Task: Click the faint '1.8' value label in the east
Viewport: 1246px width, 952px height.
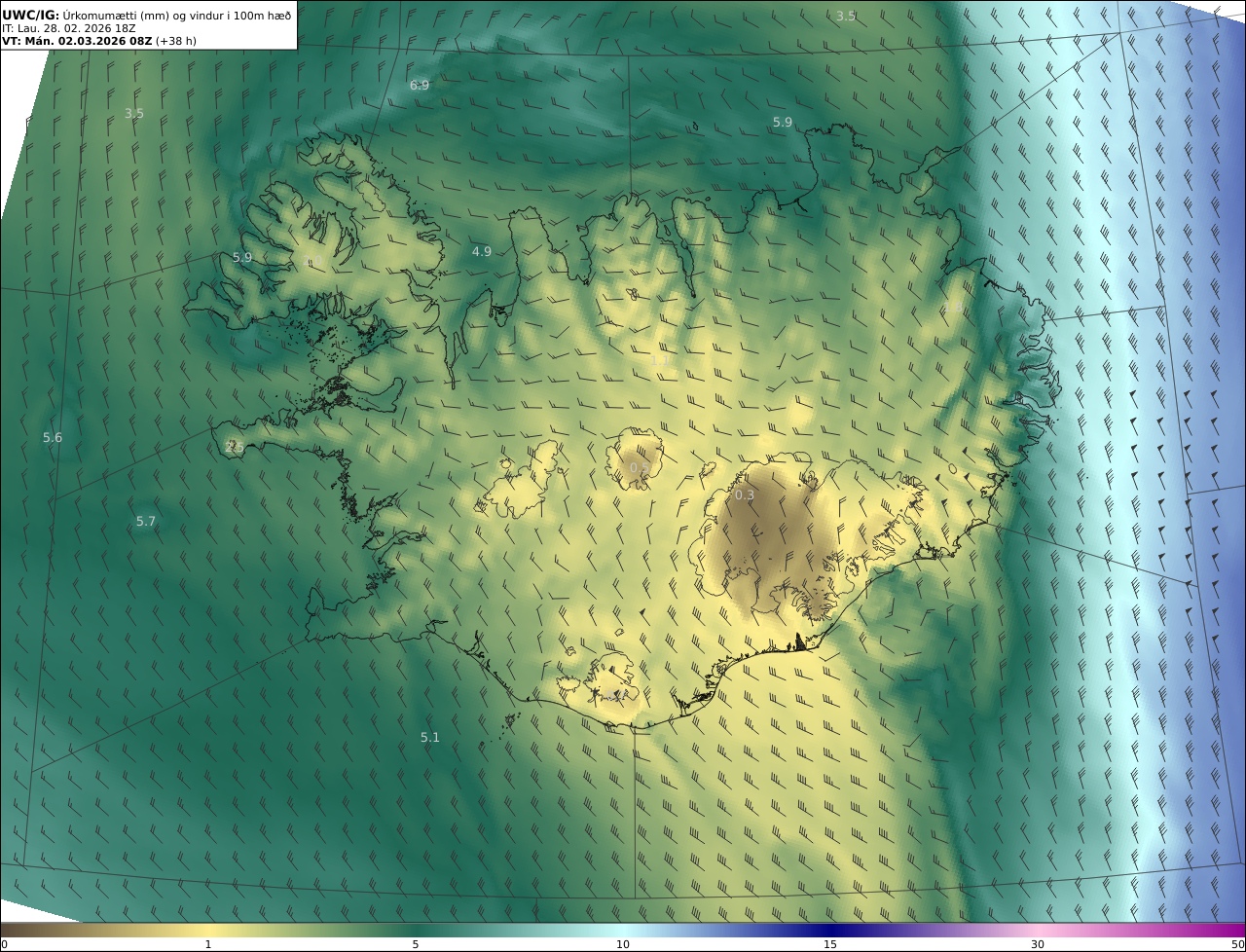Action: pos(954,308)
